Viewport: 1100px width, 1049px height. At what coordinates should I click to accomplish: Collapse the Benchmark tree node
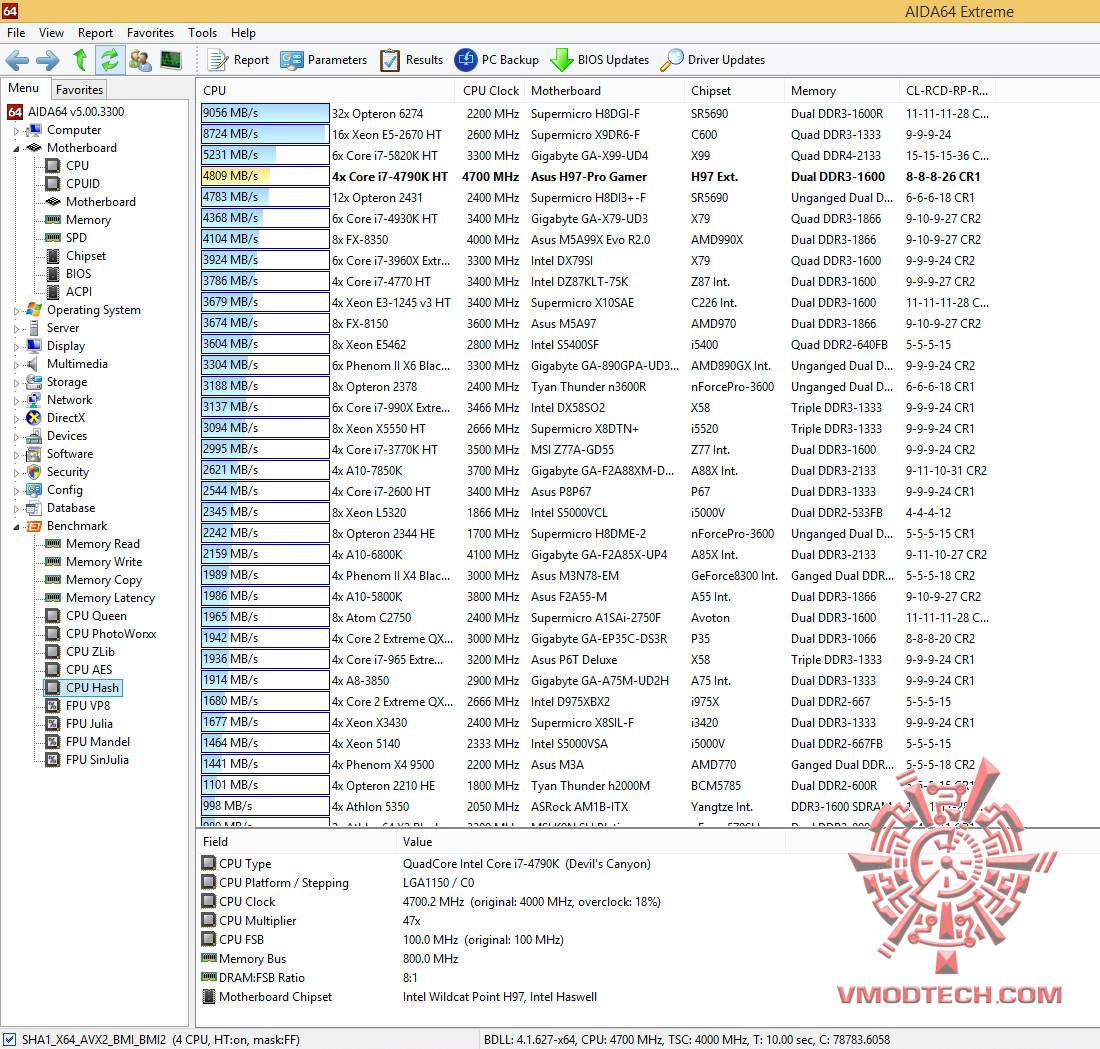16,527
